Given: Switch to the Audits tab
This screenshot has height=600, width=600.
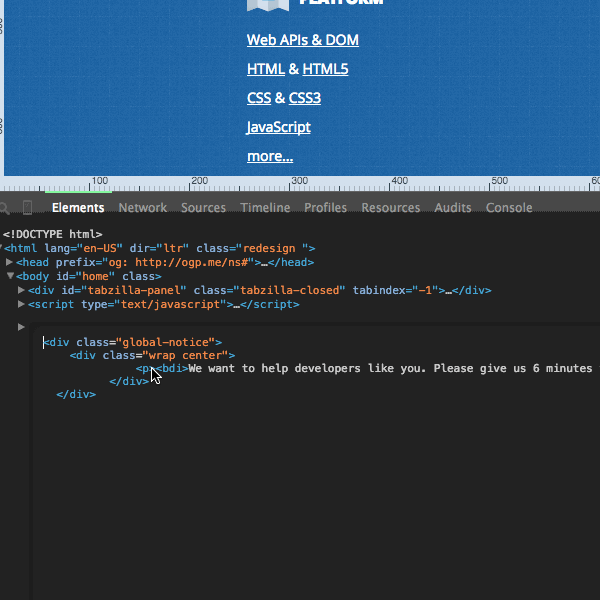Looking at the screenshot, I should (x=453, y=207).
